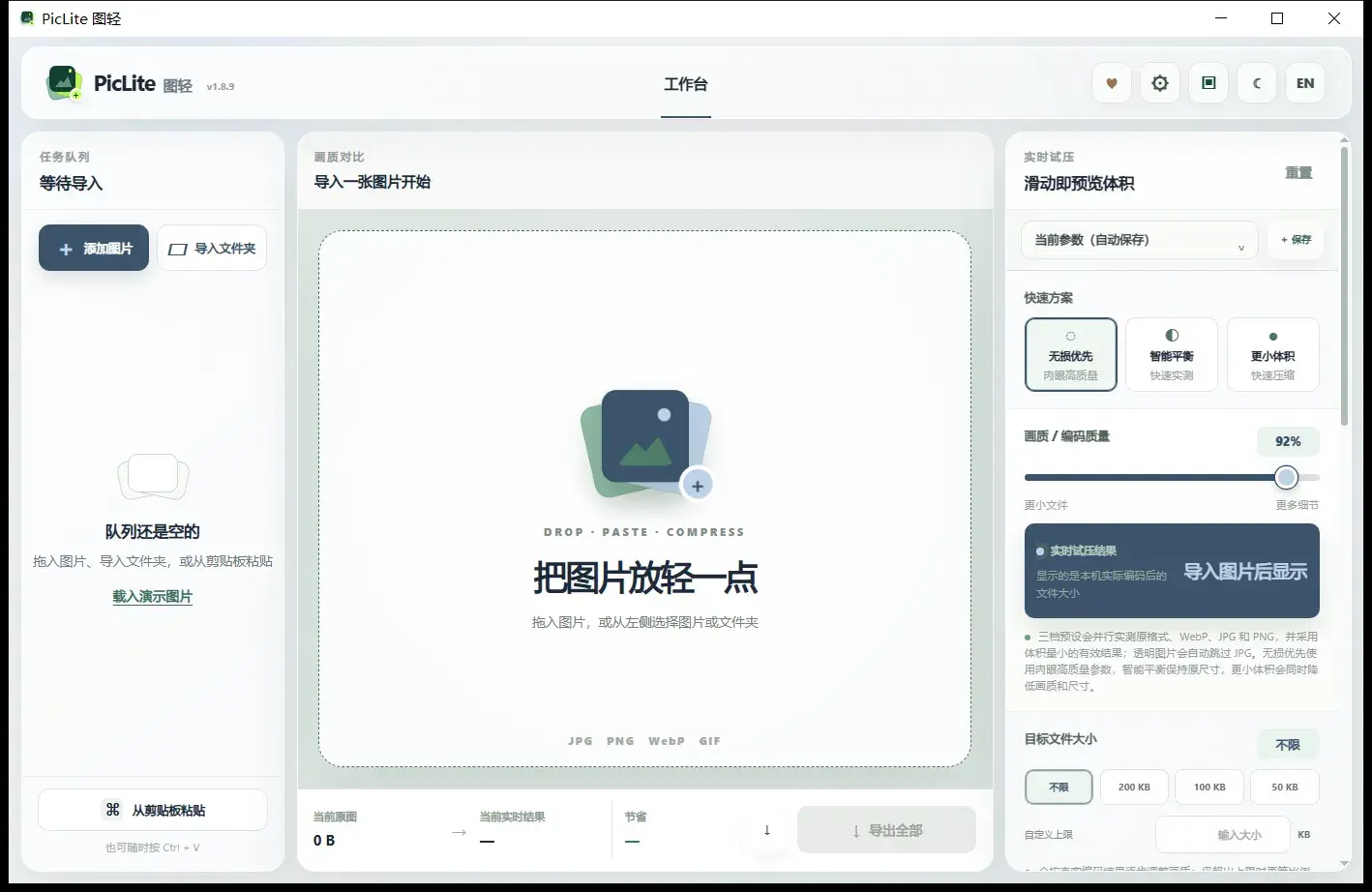
Task: Click the down arrow button beside 导出全部
Action: [x=767, y=830]
